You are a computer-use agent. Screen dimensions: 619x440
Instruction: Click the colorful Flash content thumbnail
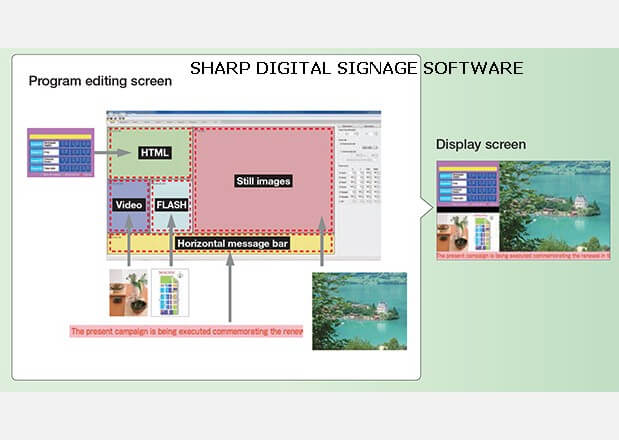click(171, 292)
